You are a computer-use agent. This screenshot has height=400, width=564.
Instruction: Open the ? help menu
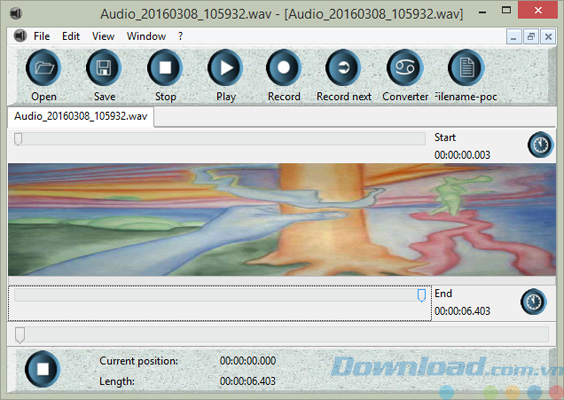[x=180, y=36]
